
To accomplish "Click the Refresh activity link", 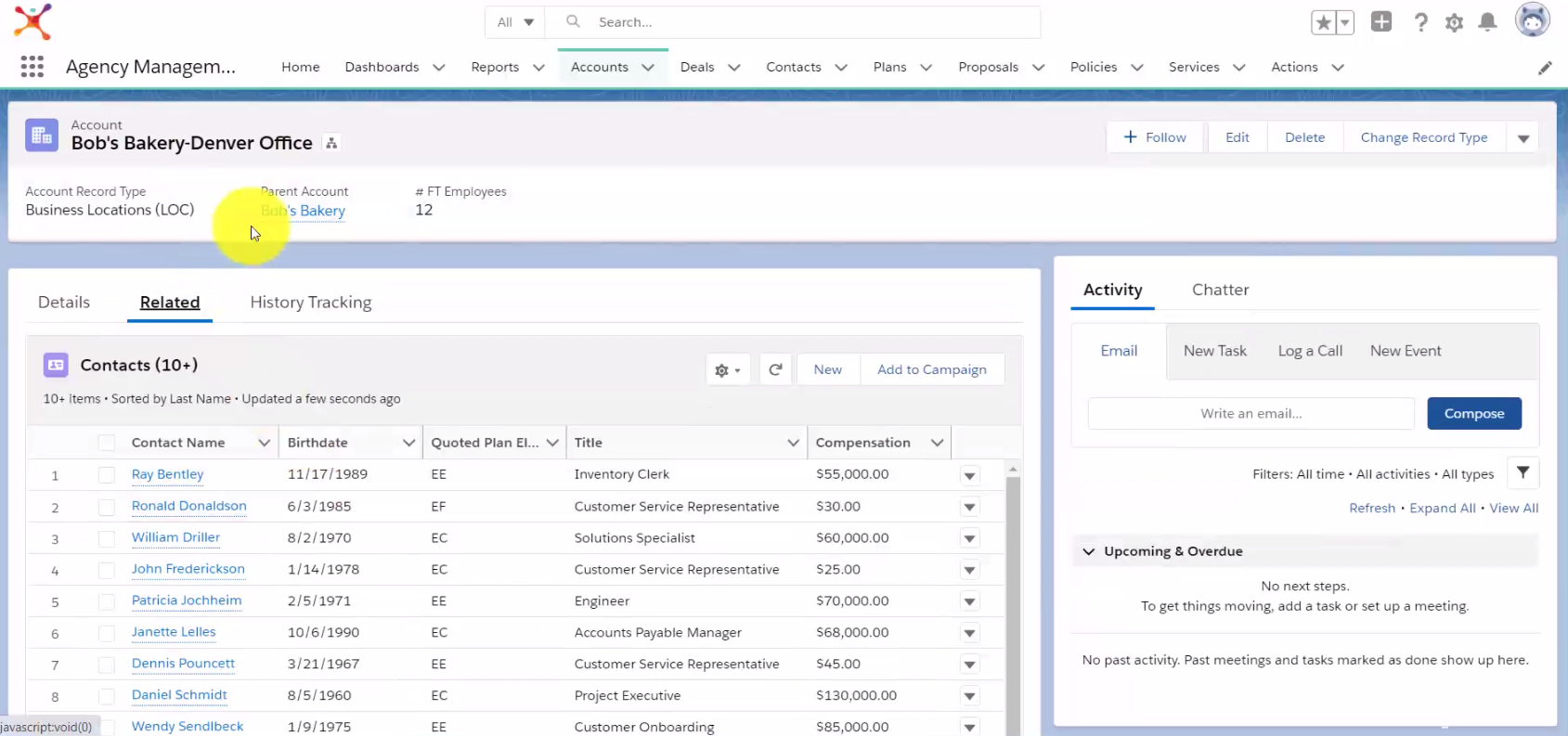I will coord(1372,508).
